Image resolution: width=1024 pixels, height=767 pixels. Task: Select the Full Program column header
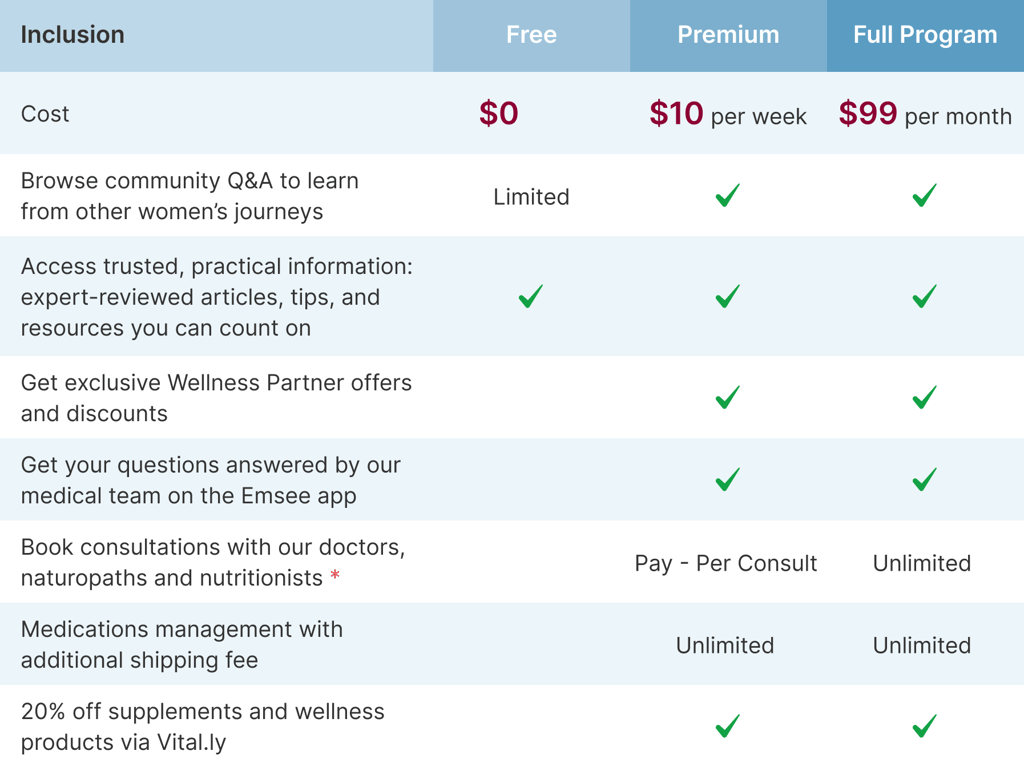coord(925,35)
